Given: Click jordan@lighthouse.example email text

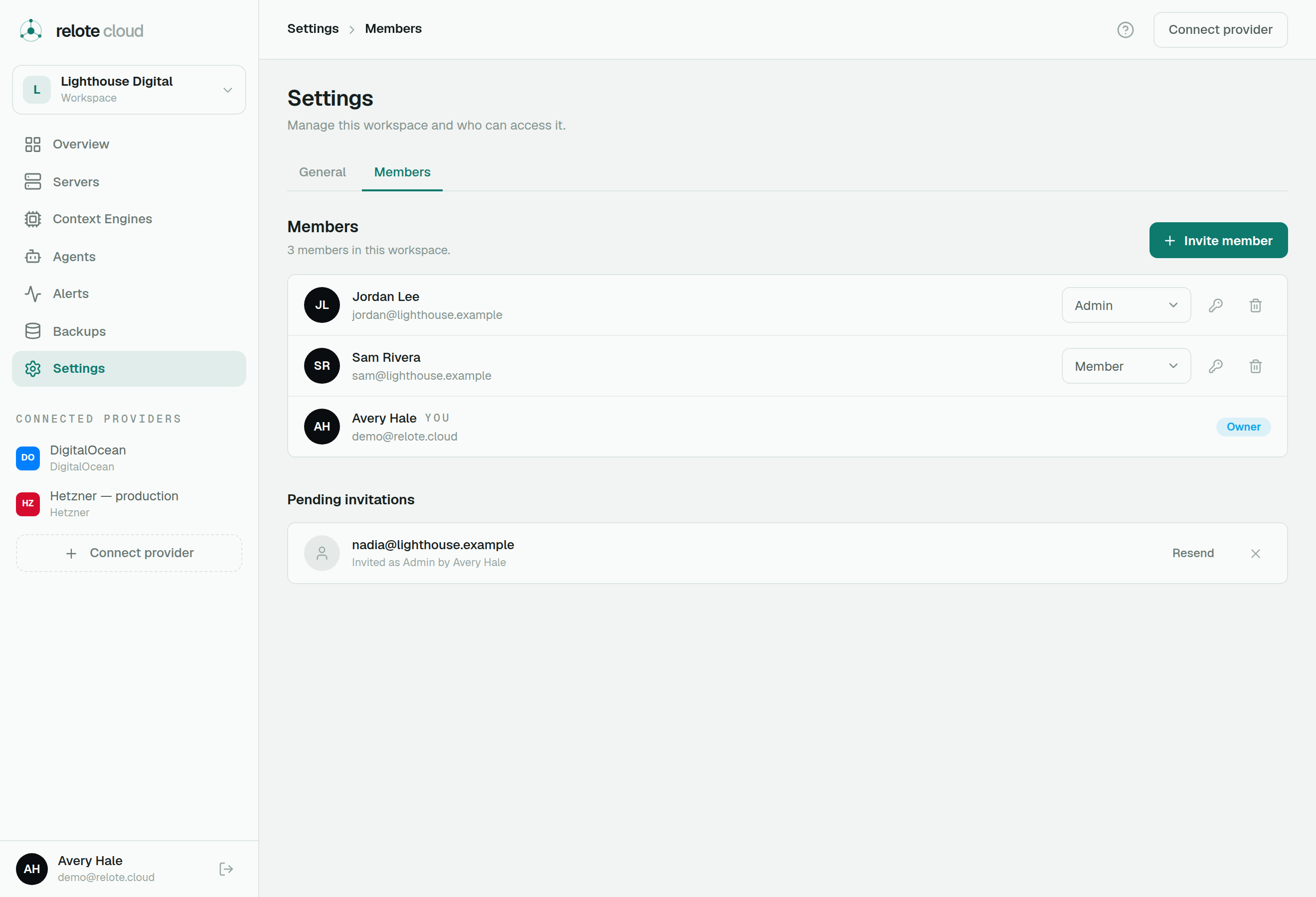Looking at the screenshot, I should 427,314.
